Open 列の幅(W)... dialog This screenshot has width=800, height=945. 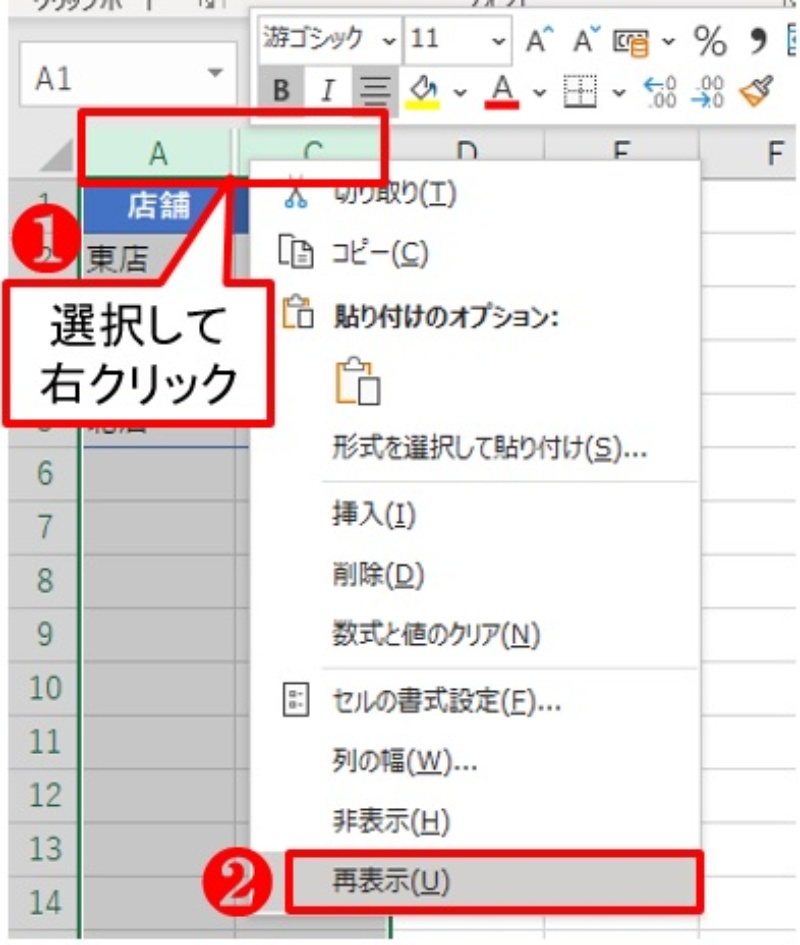click(404, 762)
